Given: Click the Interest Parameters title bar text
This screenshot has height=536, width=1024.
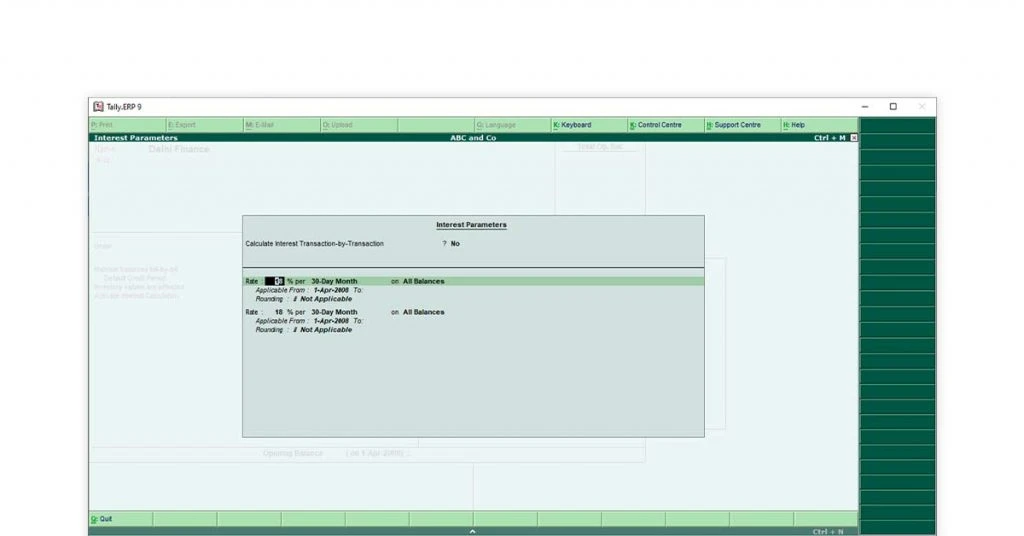Looking at the screenshot, I should (x=136, y=138).
